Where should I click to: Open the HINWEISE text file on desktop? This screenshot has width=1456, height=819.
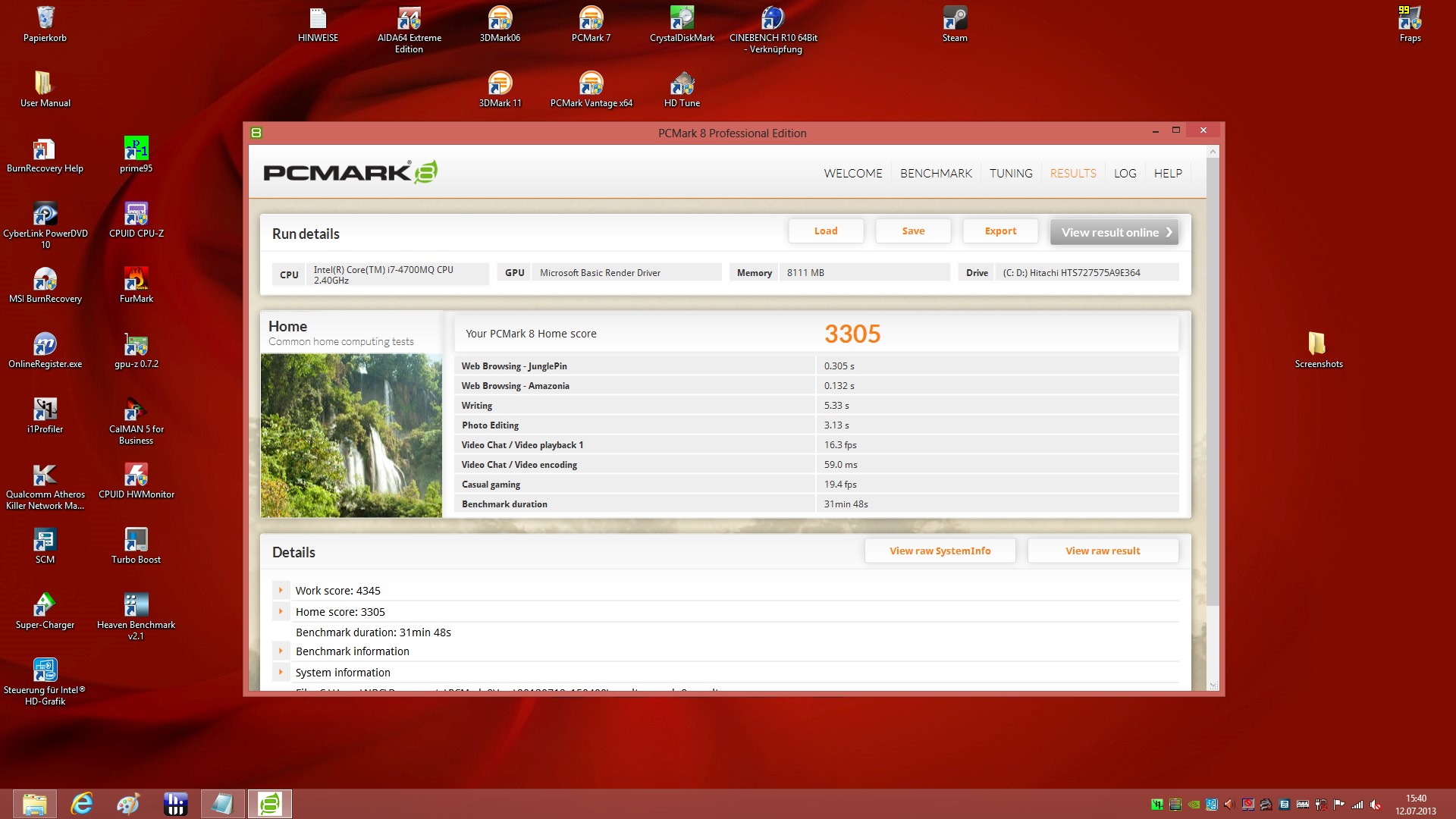click(x=318, y=24)
